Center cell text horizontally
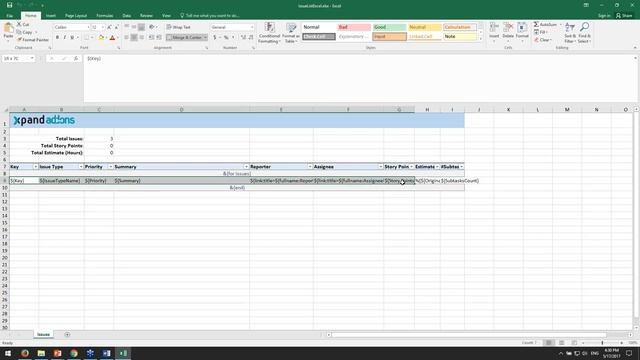Viewport: 640px width, 360px height. coord(134,38)
